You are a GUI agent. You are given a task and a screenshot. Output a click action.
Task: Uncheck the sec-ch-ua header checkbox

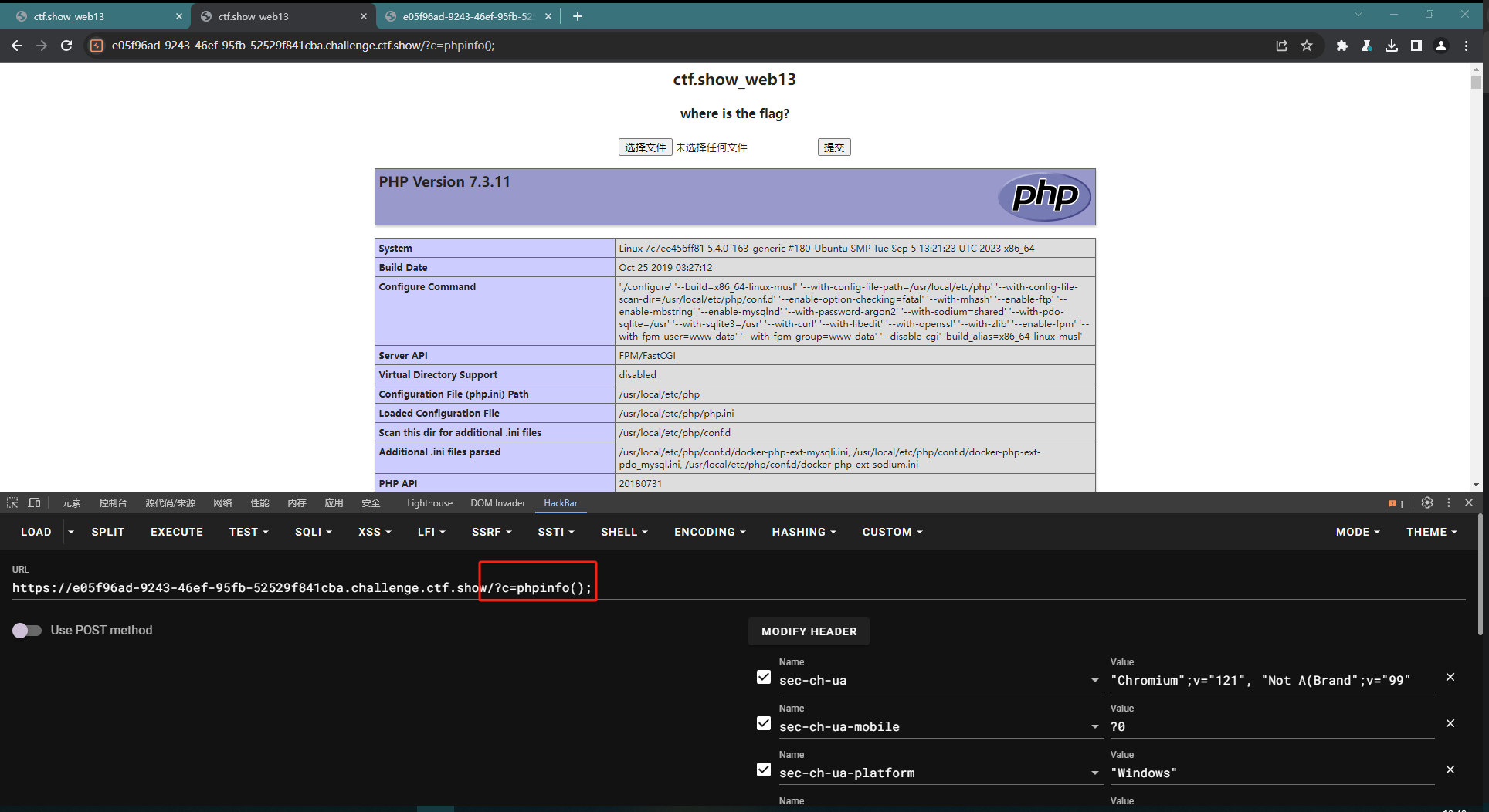764,677
